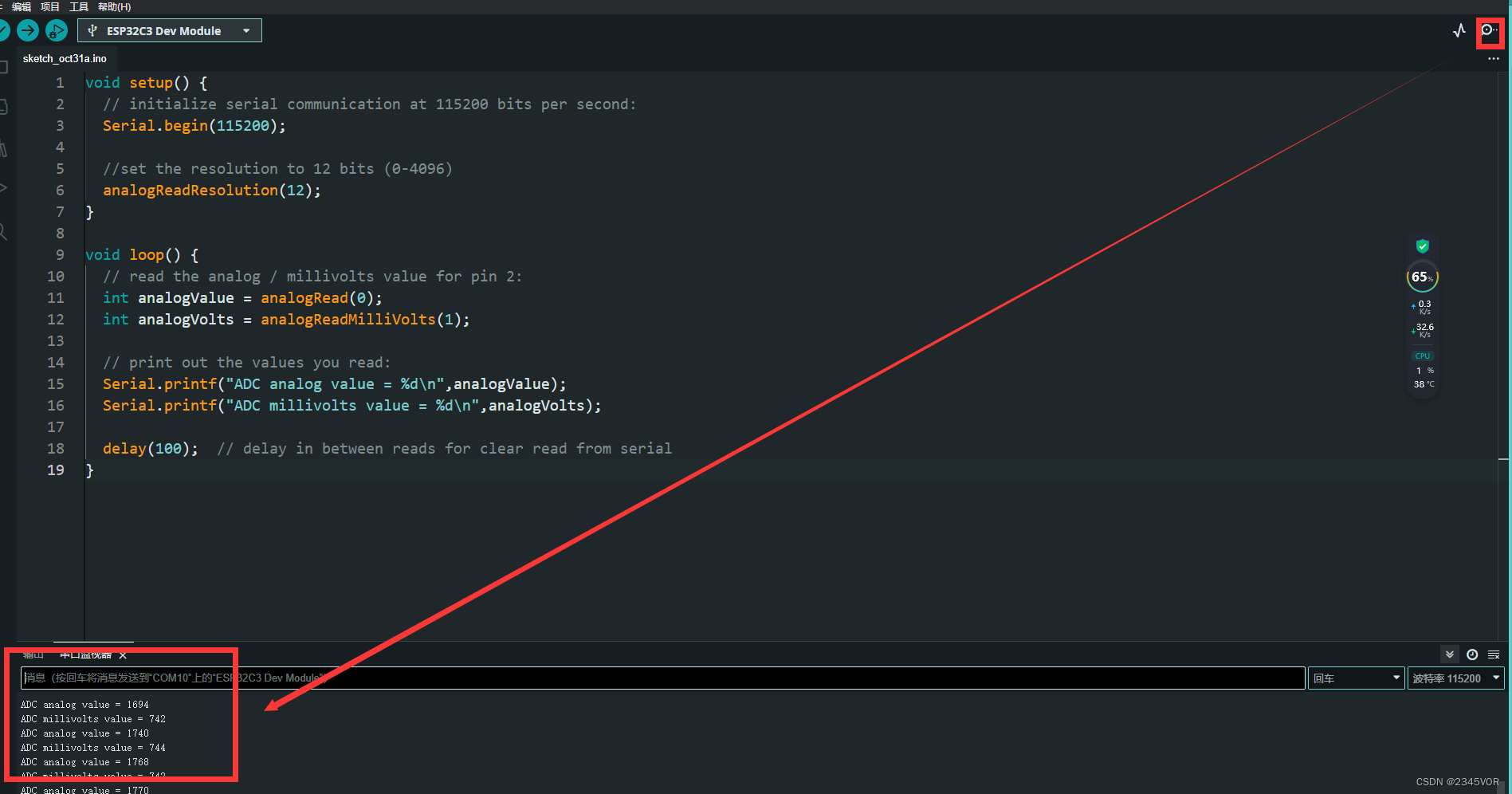Click comment '// print out the values you read:'
The height and width of the screenshot is (794, 1512).
tap(247, 363)
